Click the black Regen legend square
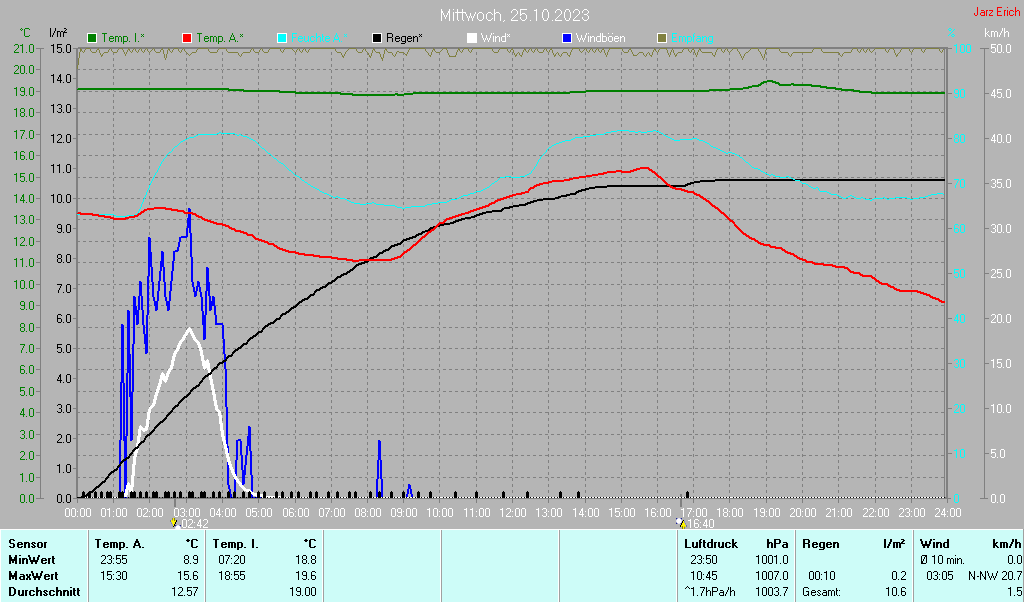This screenshot has width=1024, height=602. tap(377, 38)
